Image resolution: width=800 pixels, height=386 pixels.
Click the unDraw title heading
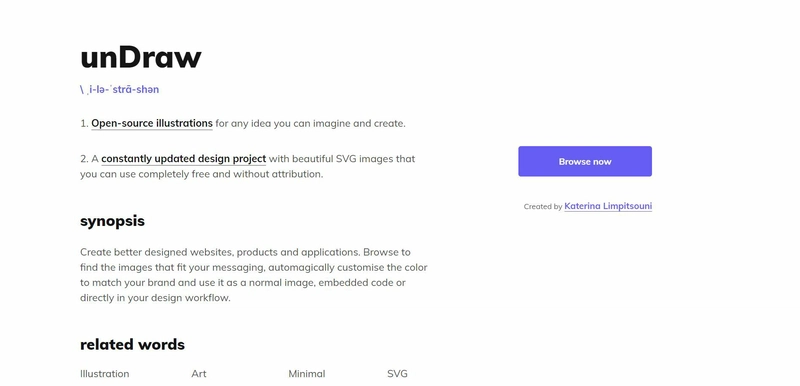tap(141, 57)
